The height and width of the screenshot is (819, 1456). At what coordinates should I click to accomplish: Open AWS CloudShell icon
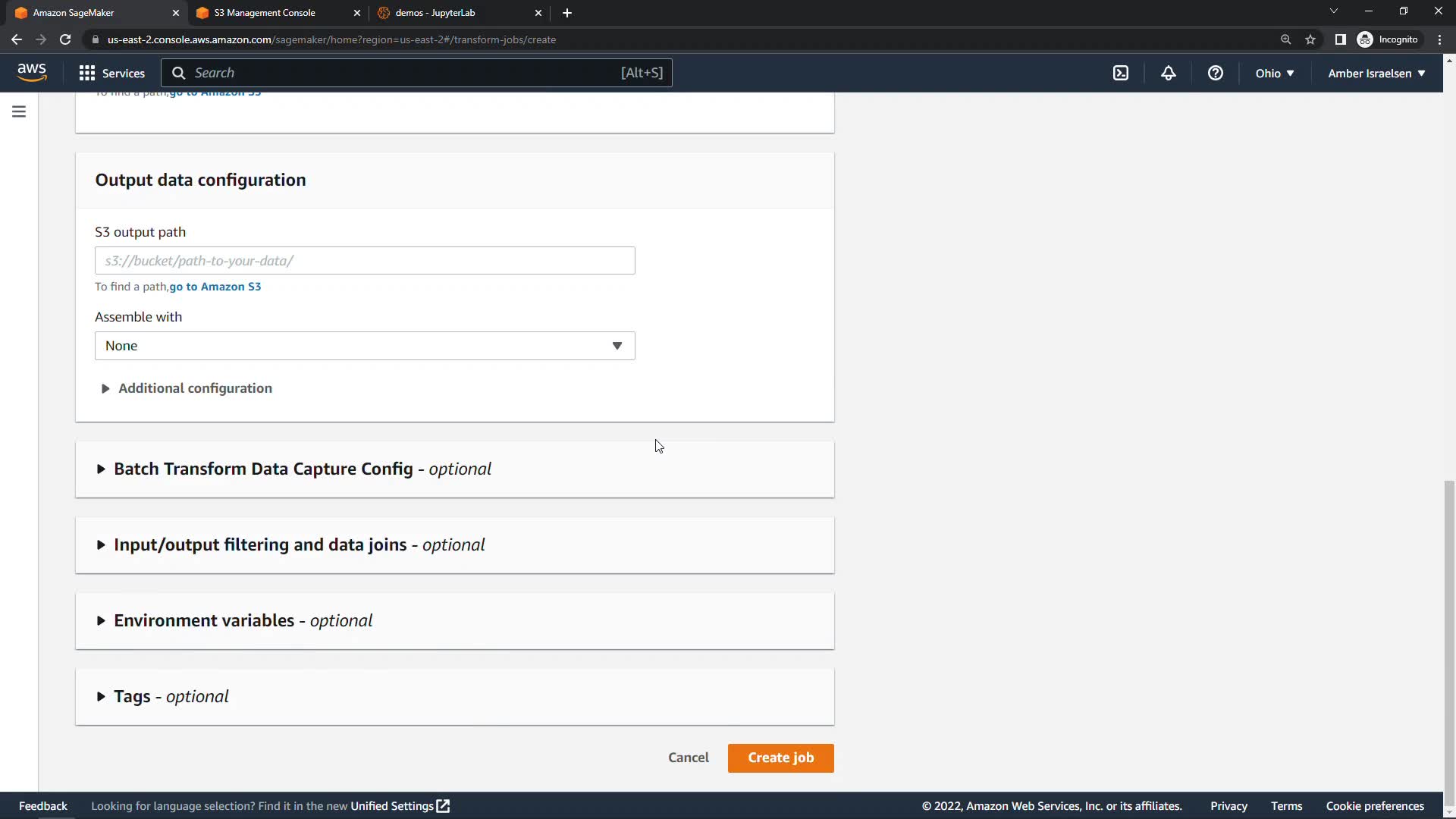click(x=1121, y=73)
